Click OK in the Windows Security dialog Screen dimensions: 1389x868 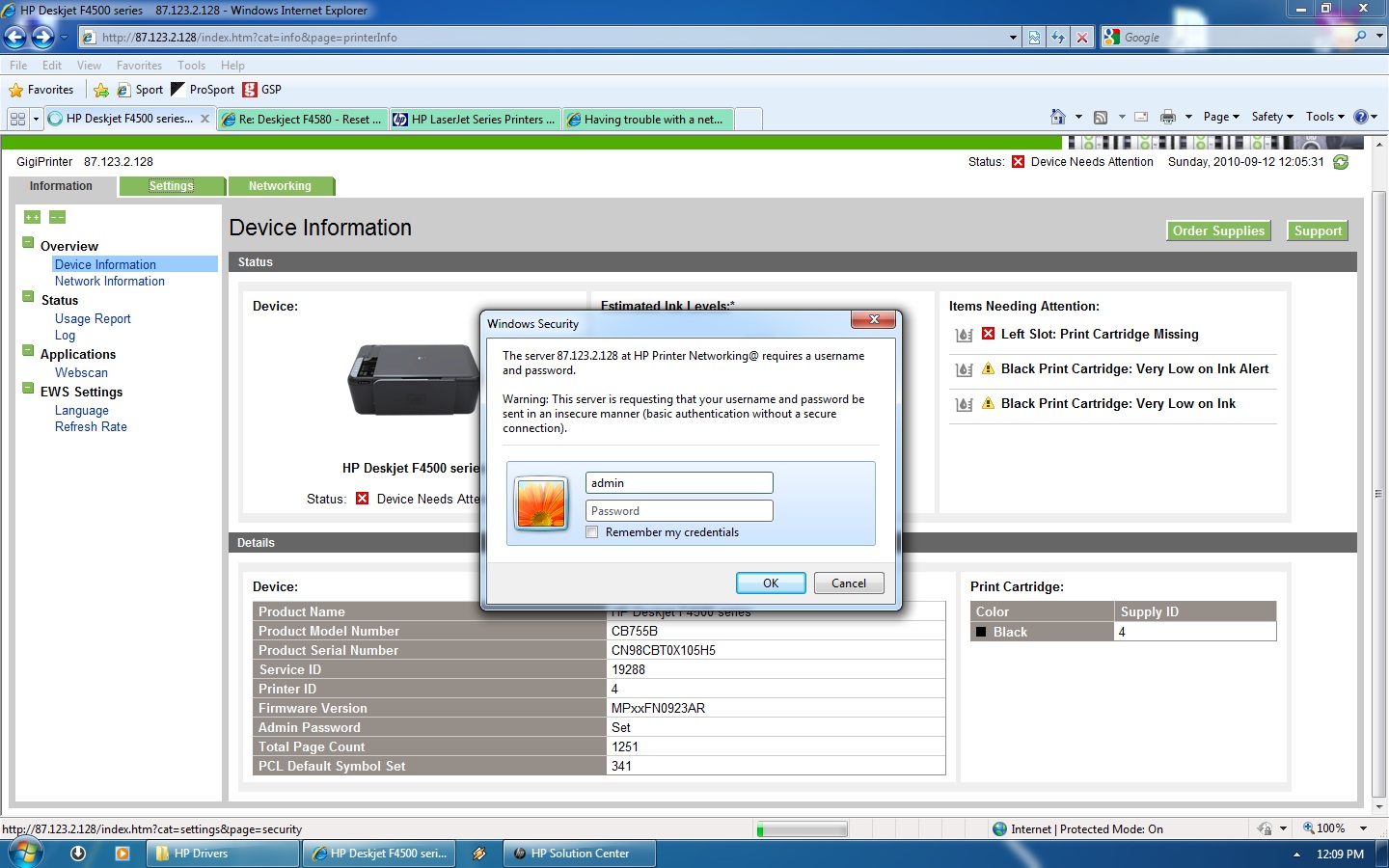[x=771, y=583]
